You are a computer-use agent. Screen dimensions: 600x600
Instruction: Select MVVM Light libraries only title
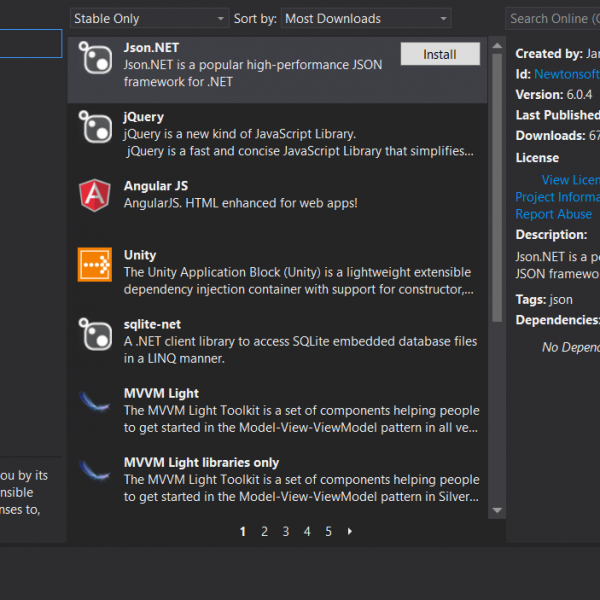click(201, 463)
